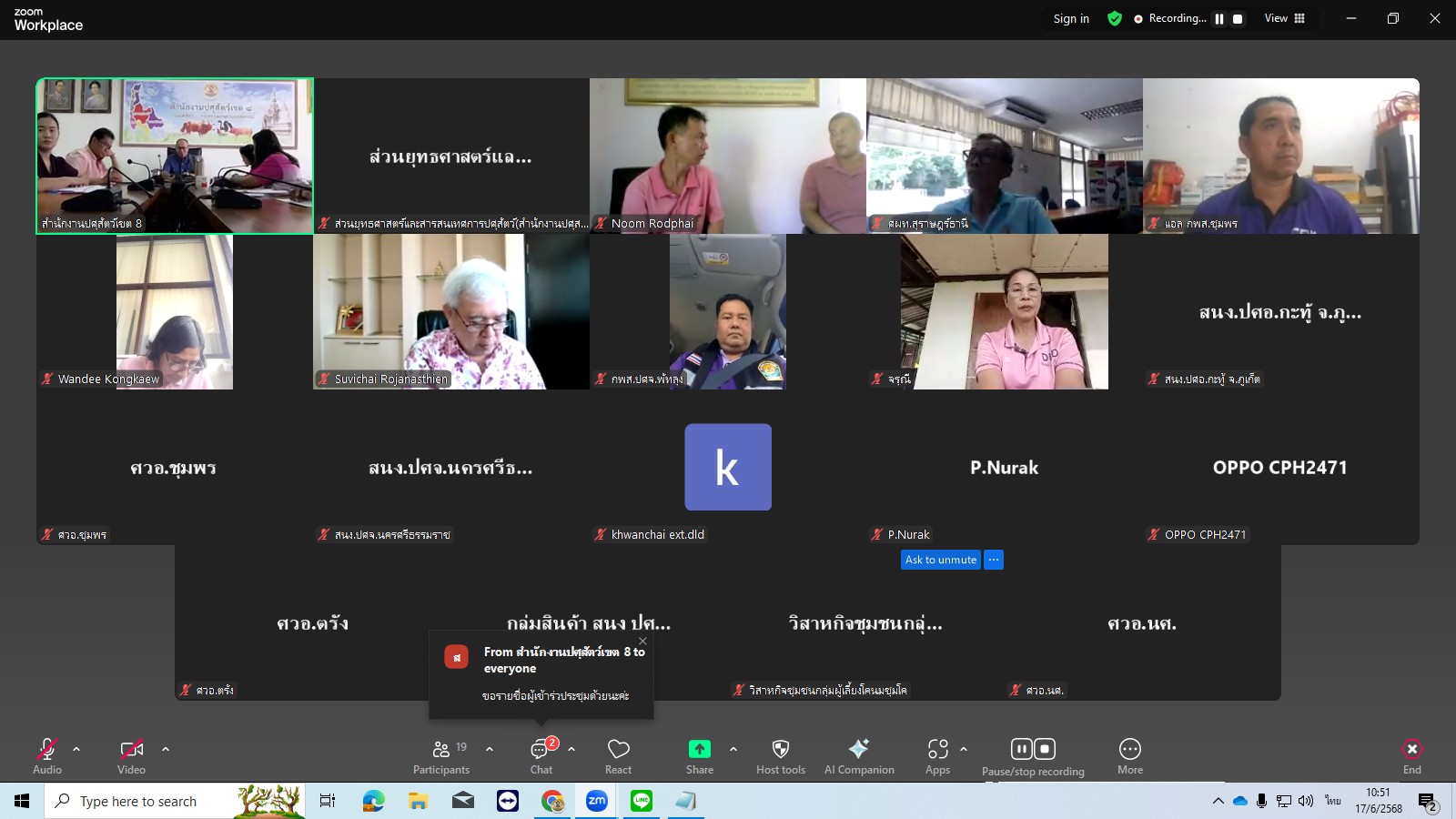Open the three-dot menu on P.Nurak tile

(994, 560)
